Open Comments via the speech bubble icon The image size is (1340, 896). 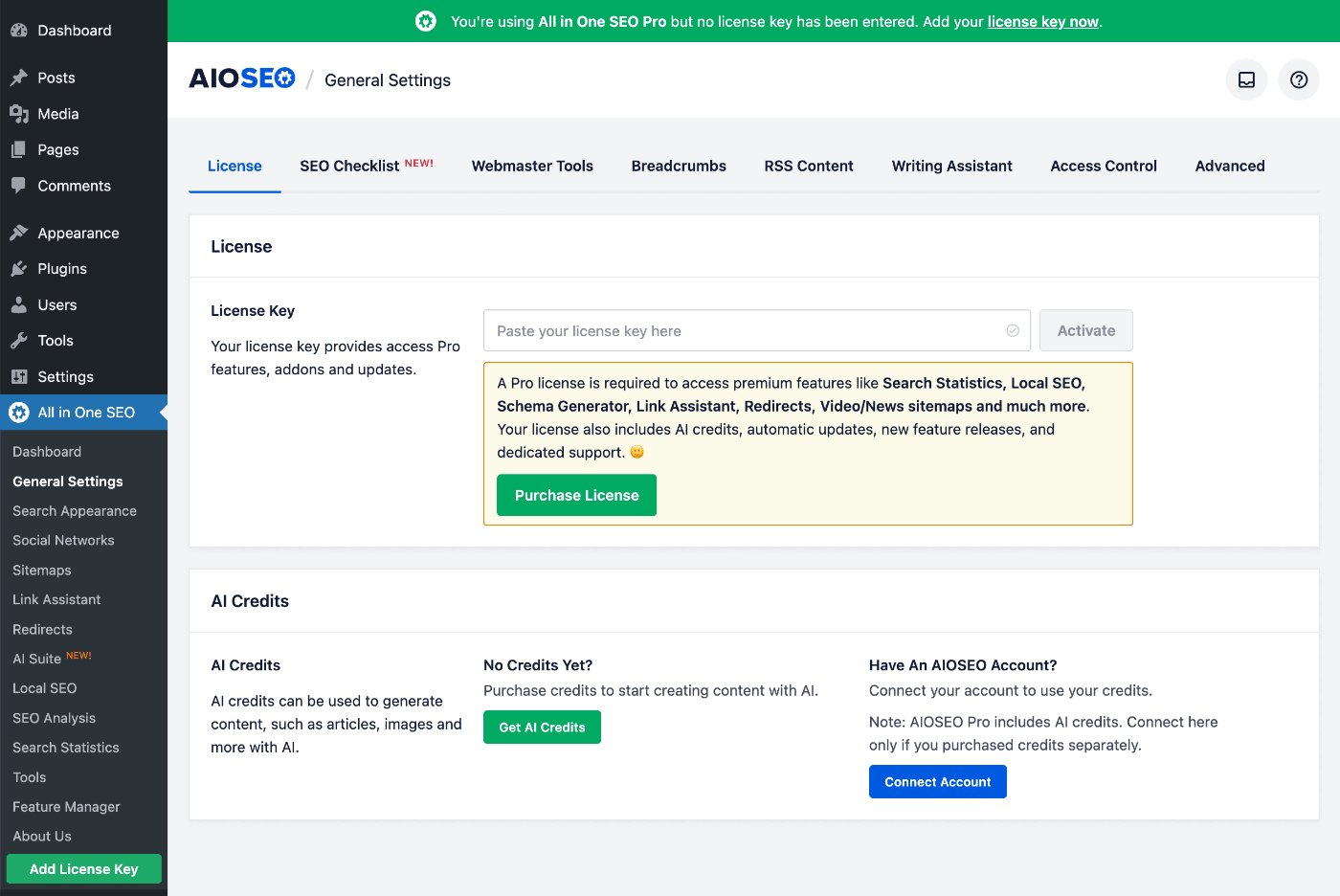coord(18,186)
